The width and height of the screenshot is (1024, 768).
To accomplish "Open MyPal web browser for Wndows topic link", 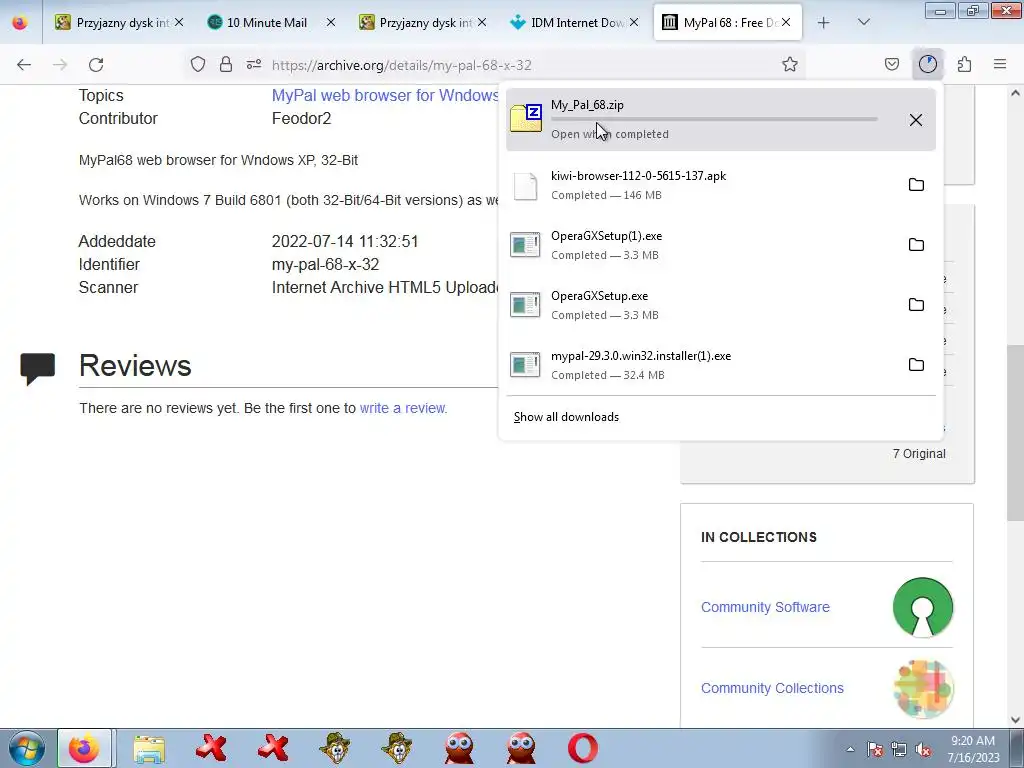I will [385, 95].
